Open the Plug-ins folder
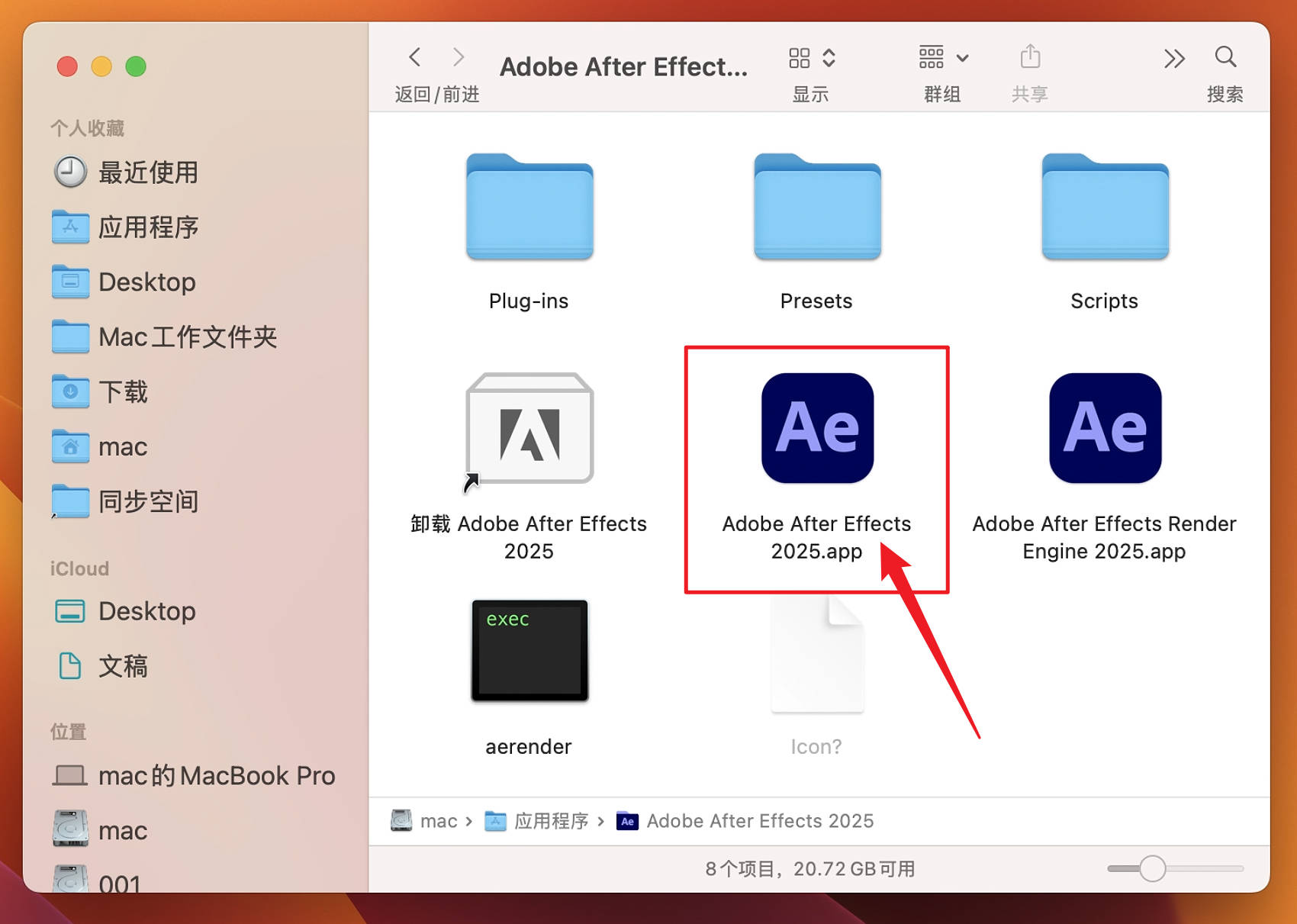1297x924 pixels. point(529,207)
